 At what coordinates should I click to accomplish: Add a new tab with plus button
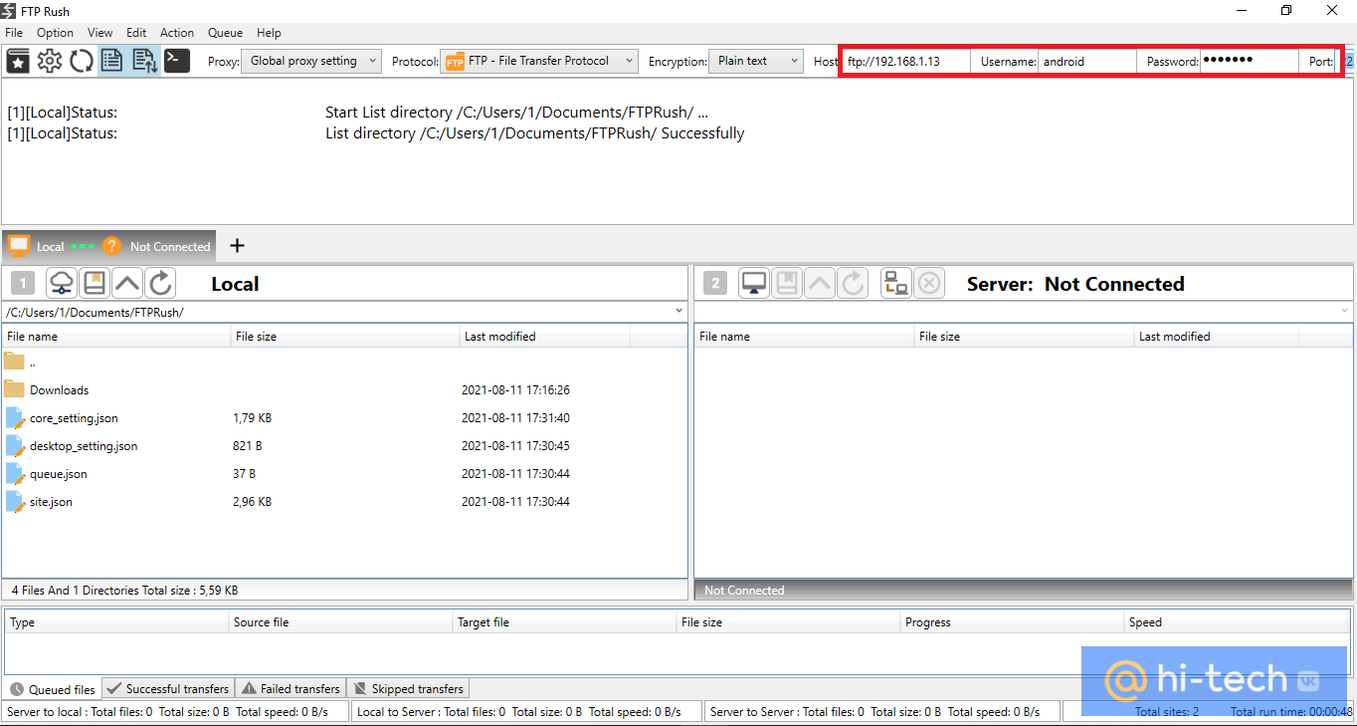coord(237,246)
